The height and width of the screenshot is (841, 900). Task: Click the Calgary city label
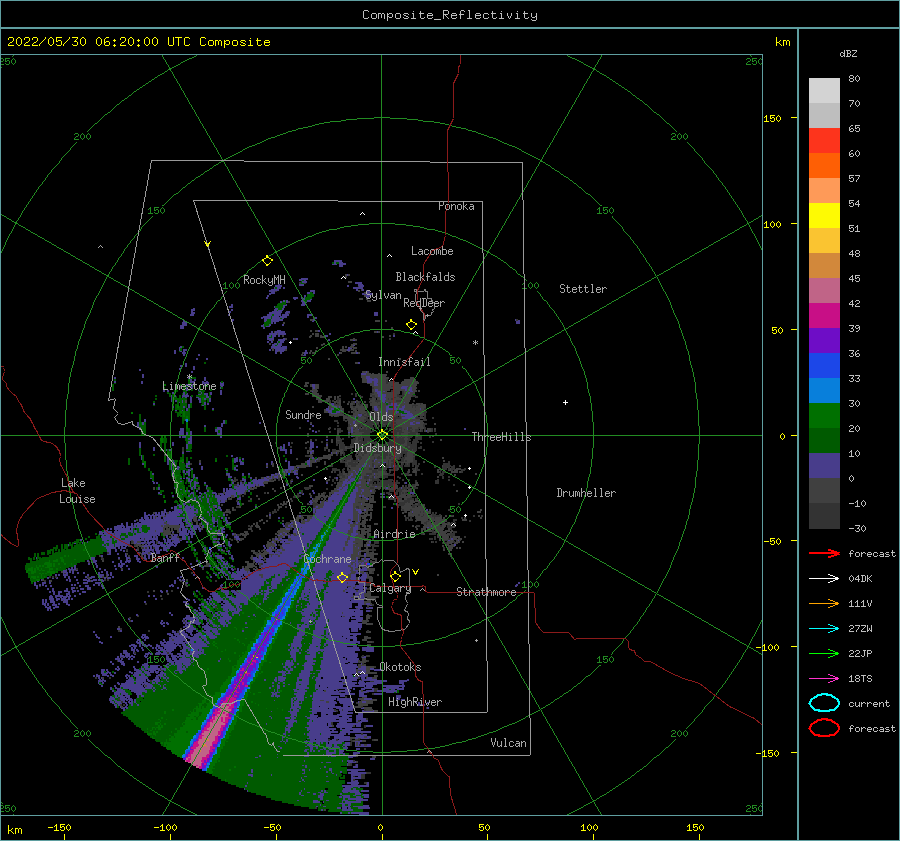tap(390, 588)
